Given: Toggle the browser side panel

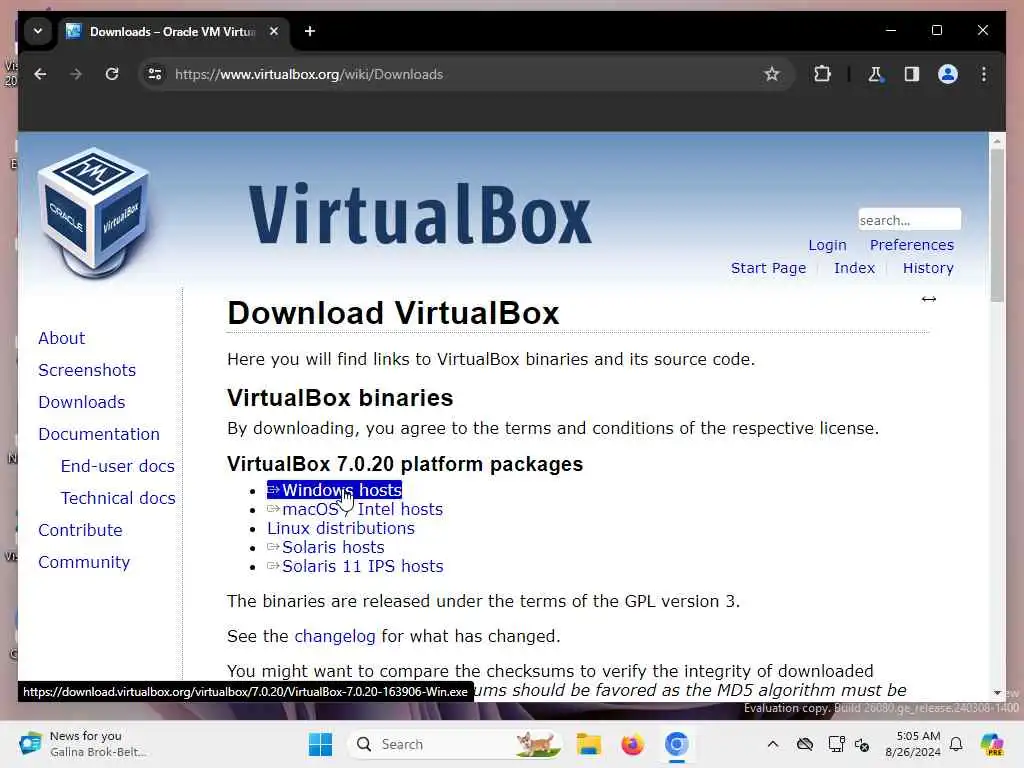Looking at the screenshot, I should (x=912, y=74).
